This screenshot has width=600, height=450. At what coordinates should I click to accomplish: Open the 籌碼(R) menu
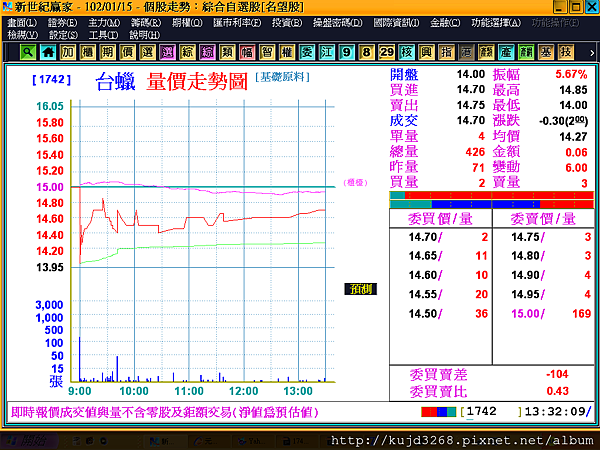click(x=146, y=23)
